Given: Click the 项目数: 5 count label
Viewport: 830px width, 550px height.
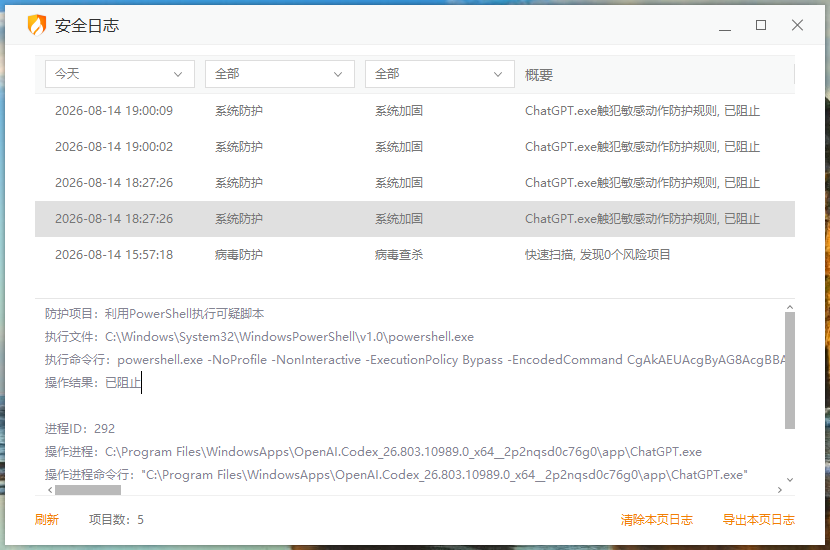Looking at the screenshot, I should (116, 519).
